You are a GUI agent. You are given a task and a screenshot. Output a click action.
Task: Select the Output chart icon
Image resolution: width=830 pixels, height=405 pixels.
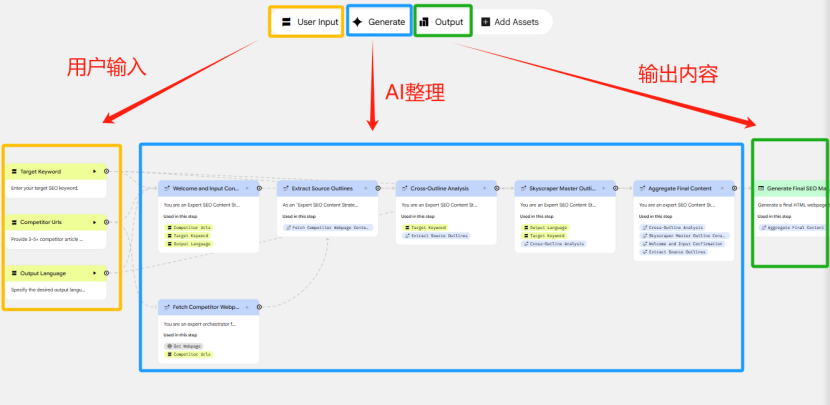point(423,22)
